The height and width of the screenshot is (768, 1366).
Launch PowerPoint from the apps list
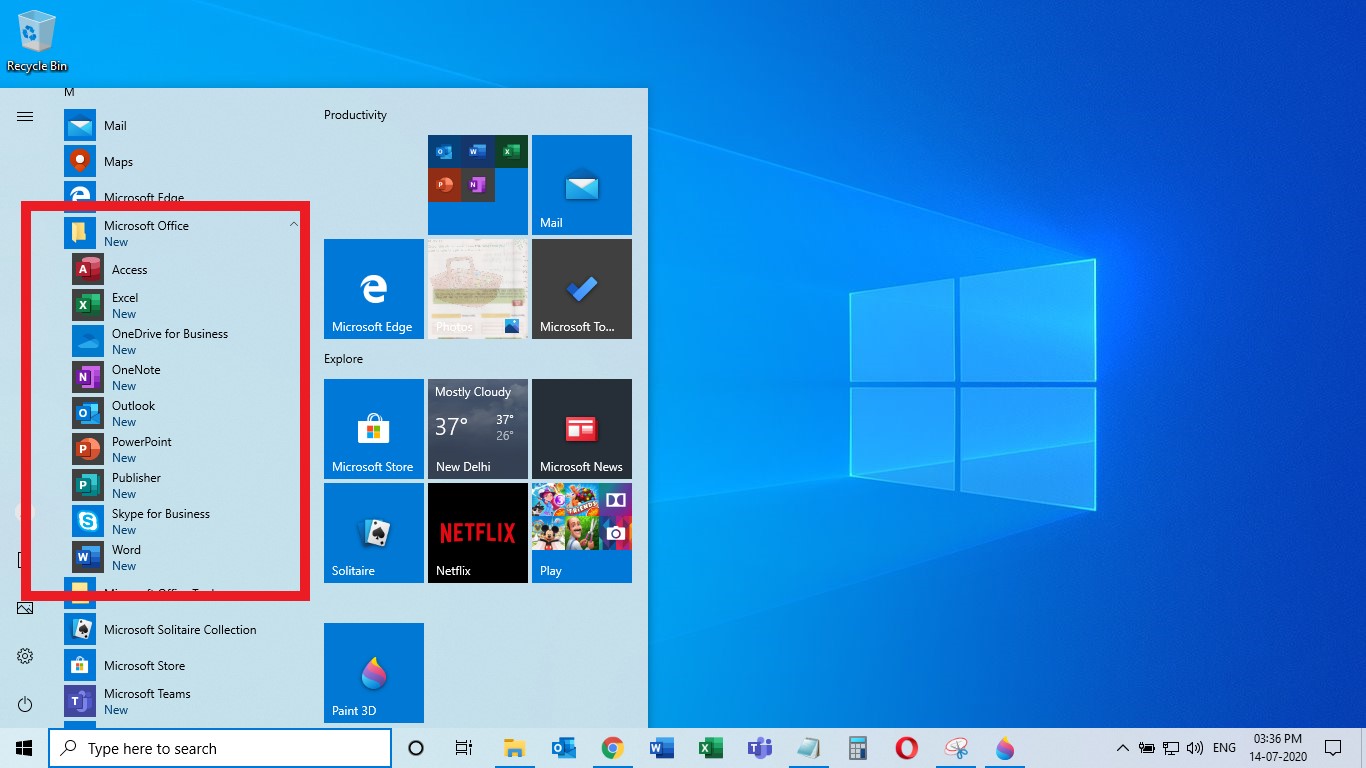[x=185, y=450]
